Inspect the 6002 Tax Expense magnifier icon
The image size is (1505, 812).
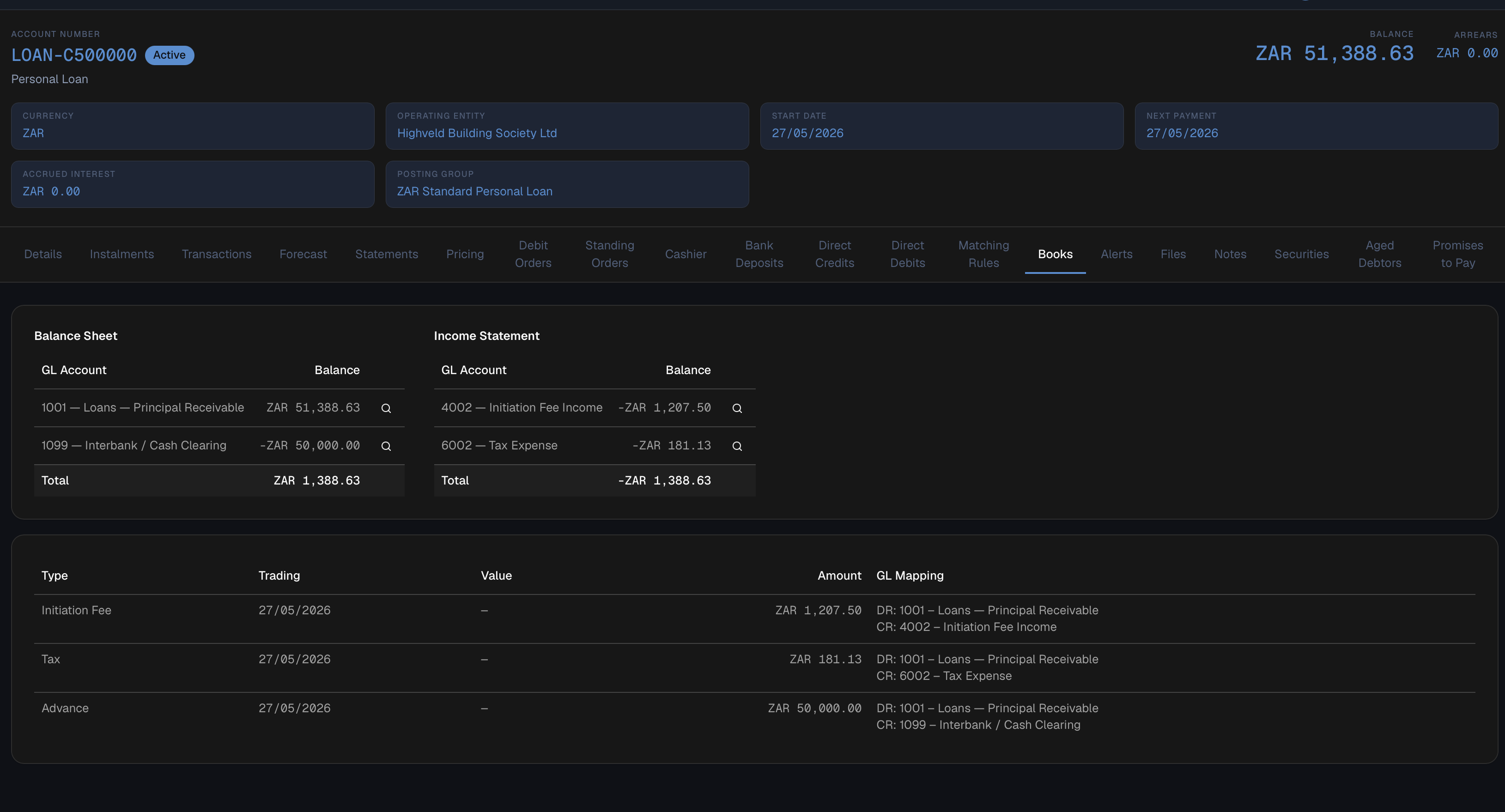737,446
